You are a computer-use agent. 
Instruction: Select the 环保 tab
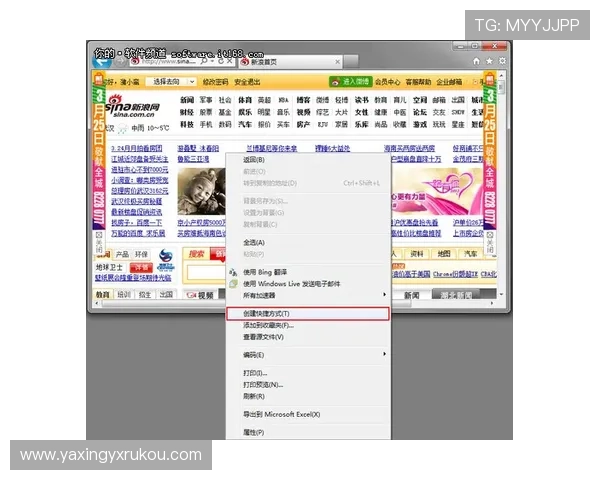point(141,254)
